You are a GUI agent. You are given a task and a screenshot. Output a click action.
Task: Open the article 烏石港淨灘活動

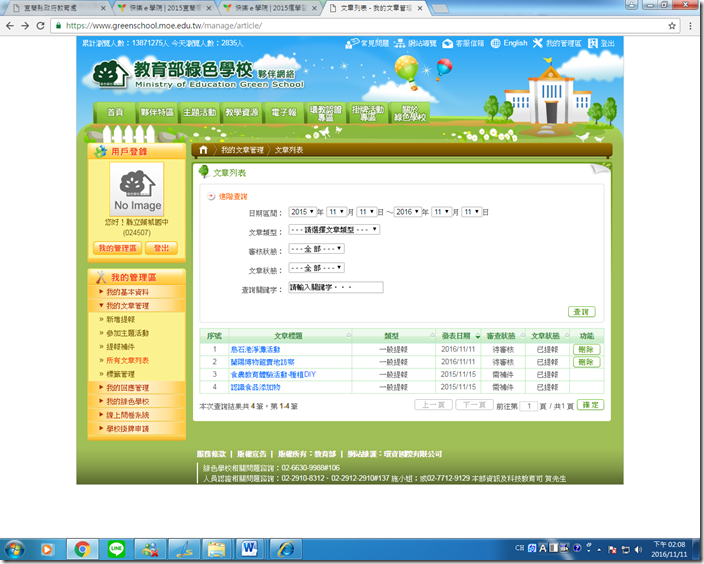point(255,349)
